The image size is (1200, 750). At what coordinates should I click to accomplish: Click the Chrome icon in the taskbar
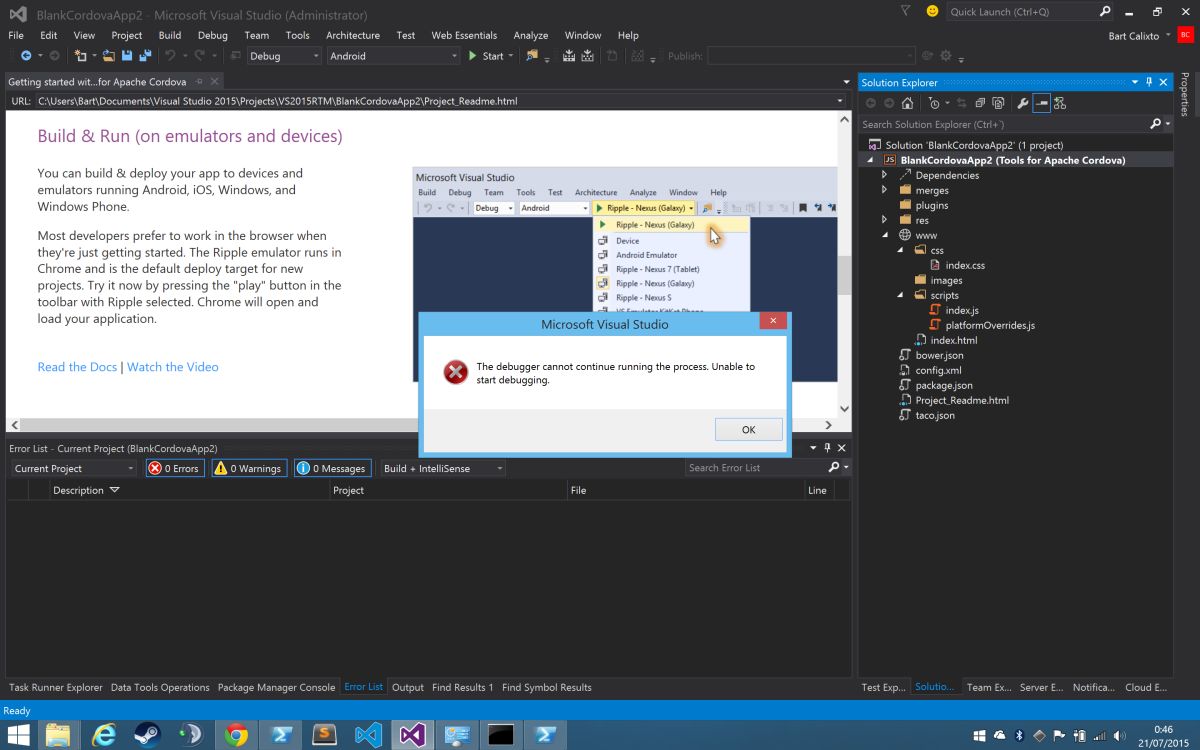pyautogui.click(x=236, y=735)
